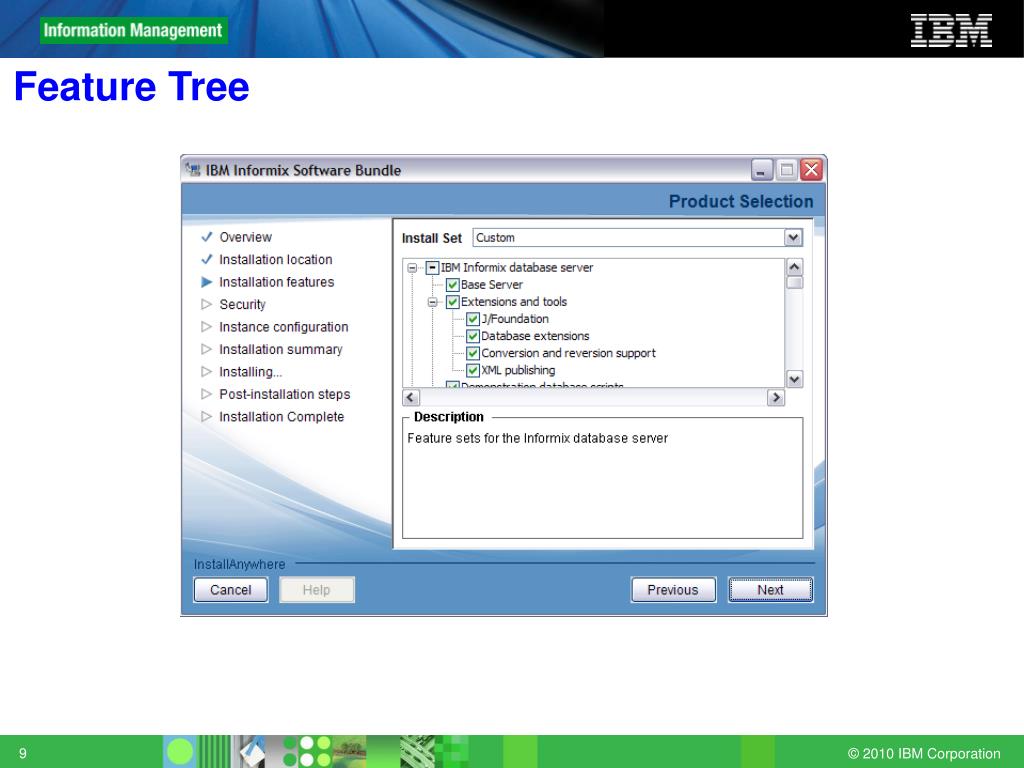Click the Install Set Custom combo box
1024x768 pixels.
point(637,238)
